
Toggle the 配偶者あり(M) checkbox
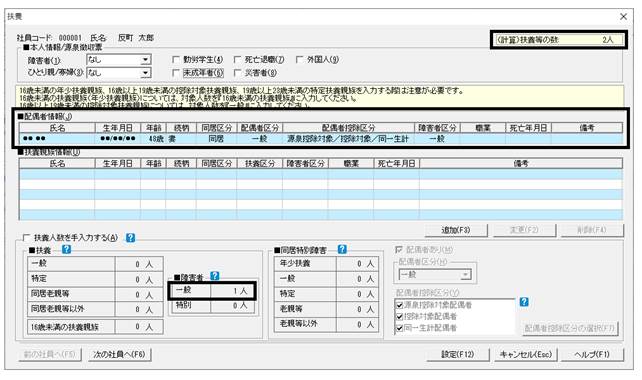(x=399, y=249)
